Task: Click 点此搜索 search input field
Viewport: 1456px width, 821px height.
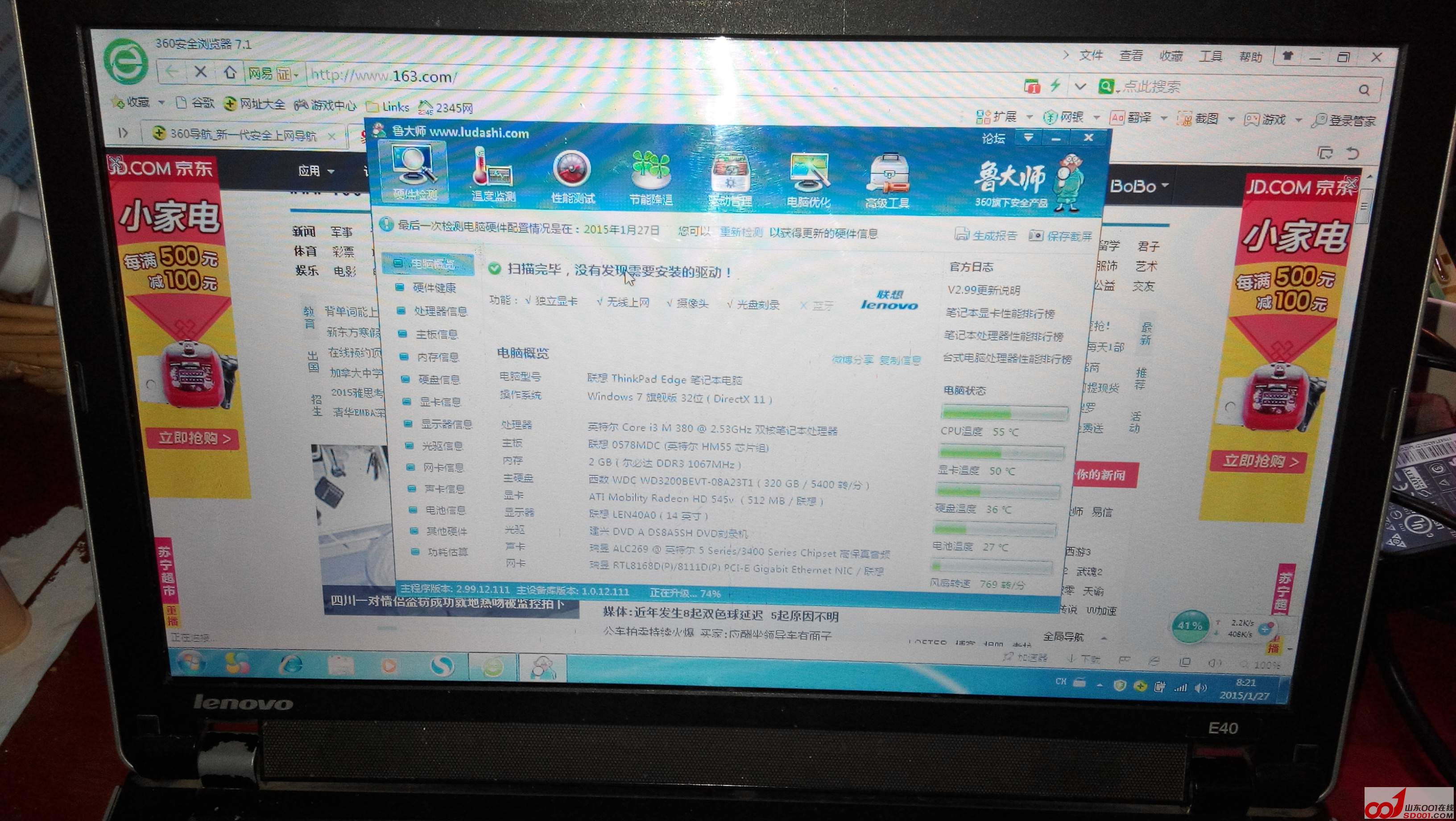Action: tap(1232, 87)
